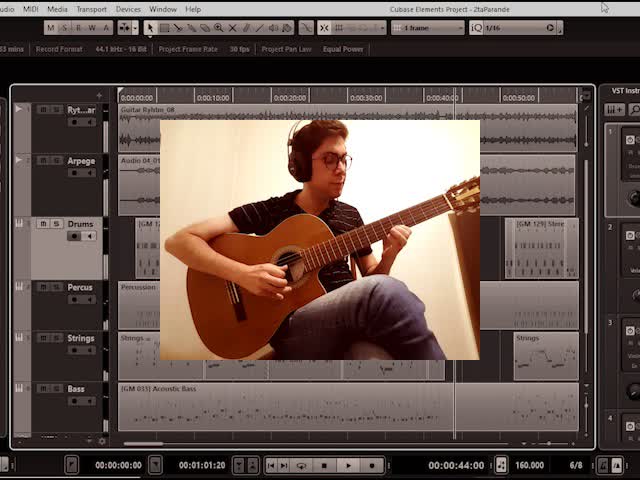Screen dimensions: 640x480
Task: Select the Zoom magnifier tool
Action: 219,28
